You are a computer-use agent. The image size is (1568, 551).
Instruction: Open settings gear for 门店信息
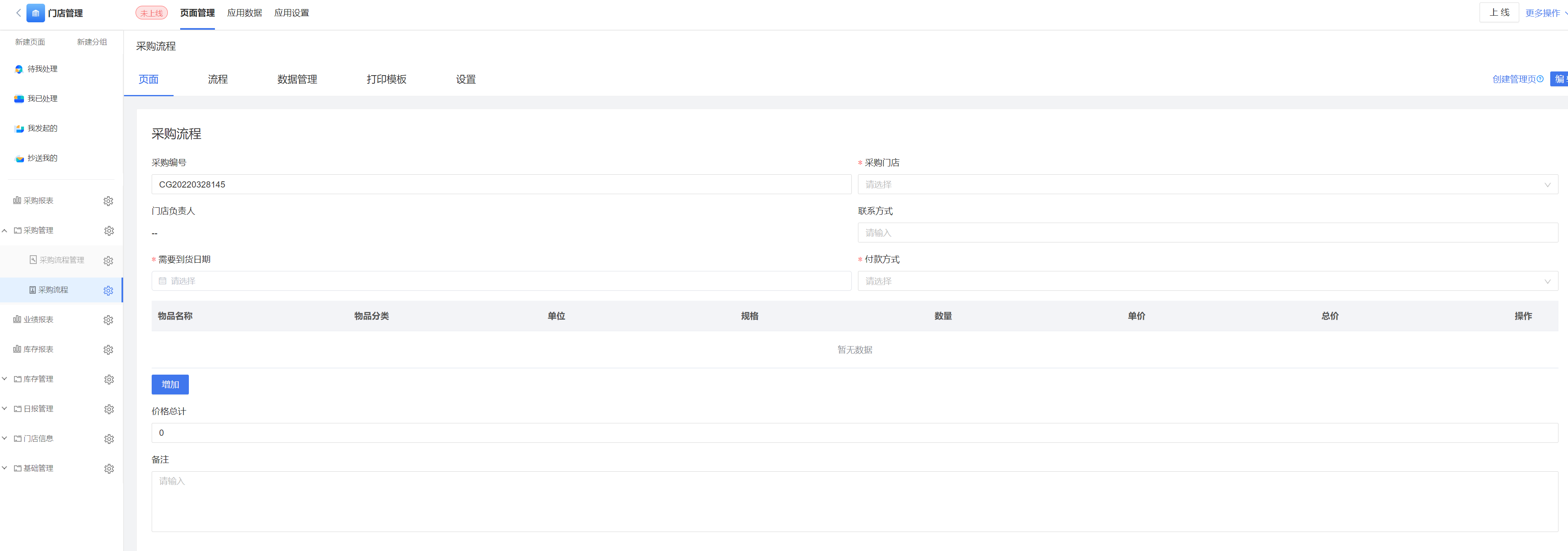109,439
